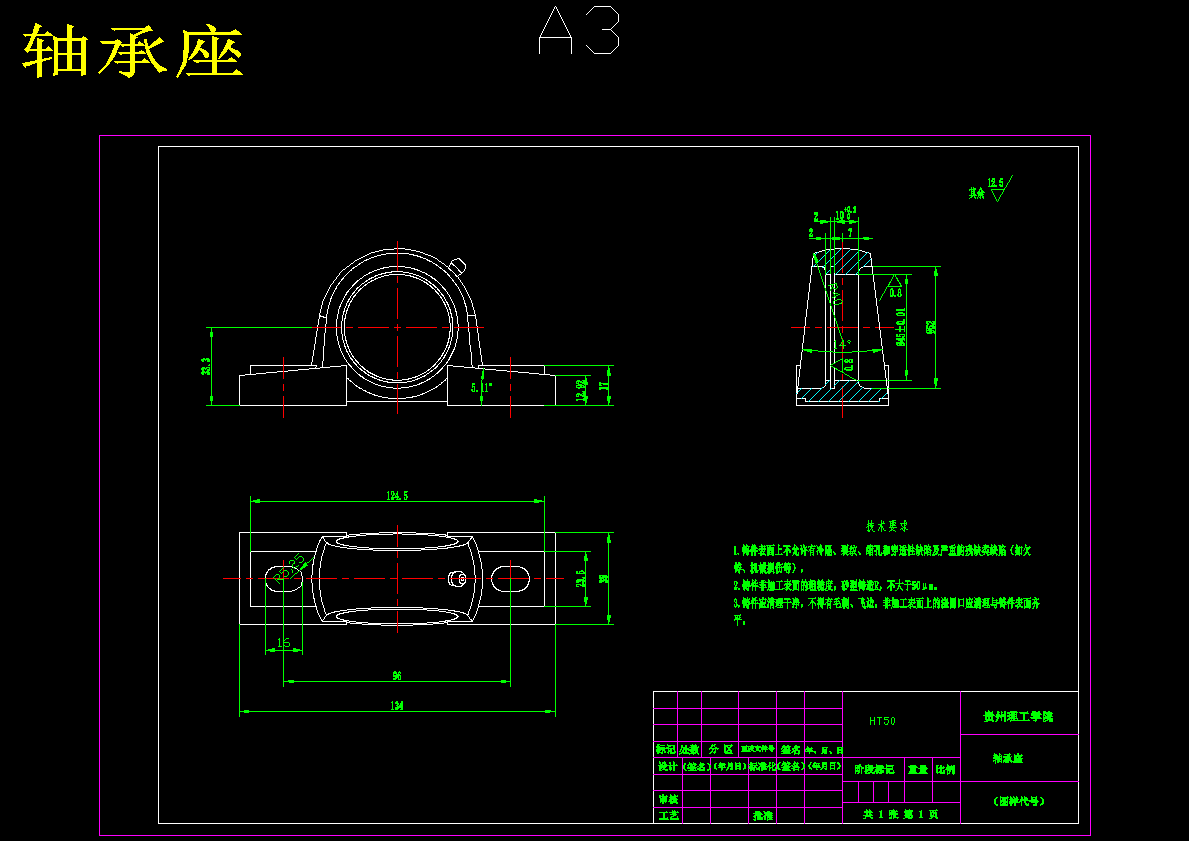Click the 重量 cell
The height and width of the screenshot is (841, 1189).
[918, 770]
